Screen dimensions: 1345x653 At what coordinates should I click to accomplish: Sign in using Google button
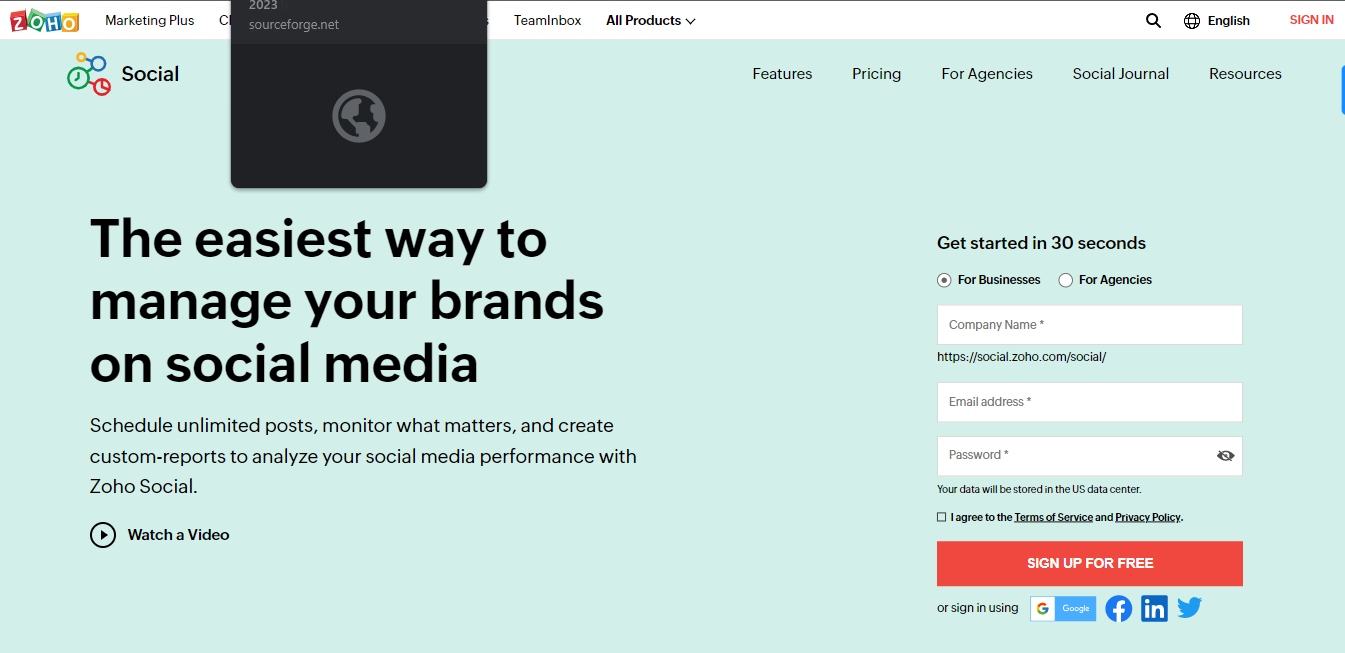click(1063, 608)
